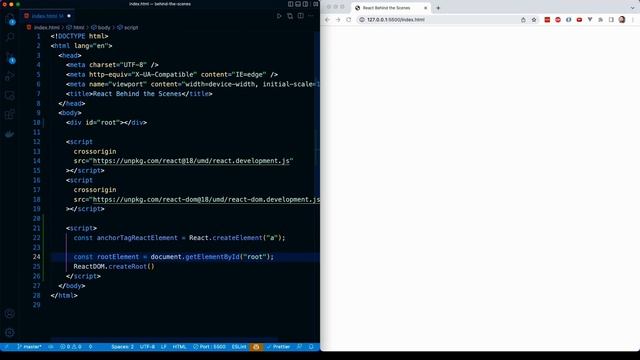Open the Explorer view in the activity bar

tap(10, 18)
